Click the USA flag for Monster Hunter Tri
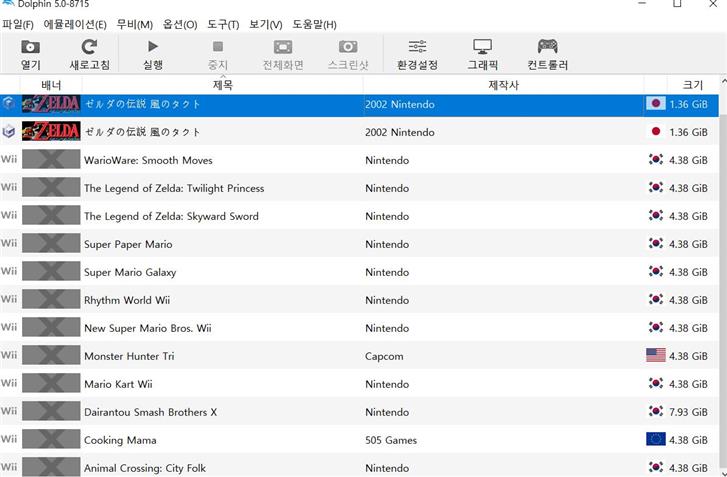Screen dimensions: 727x477 click(656, 355)
